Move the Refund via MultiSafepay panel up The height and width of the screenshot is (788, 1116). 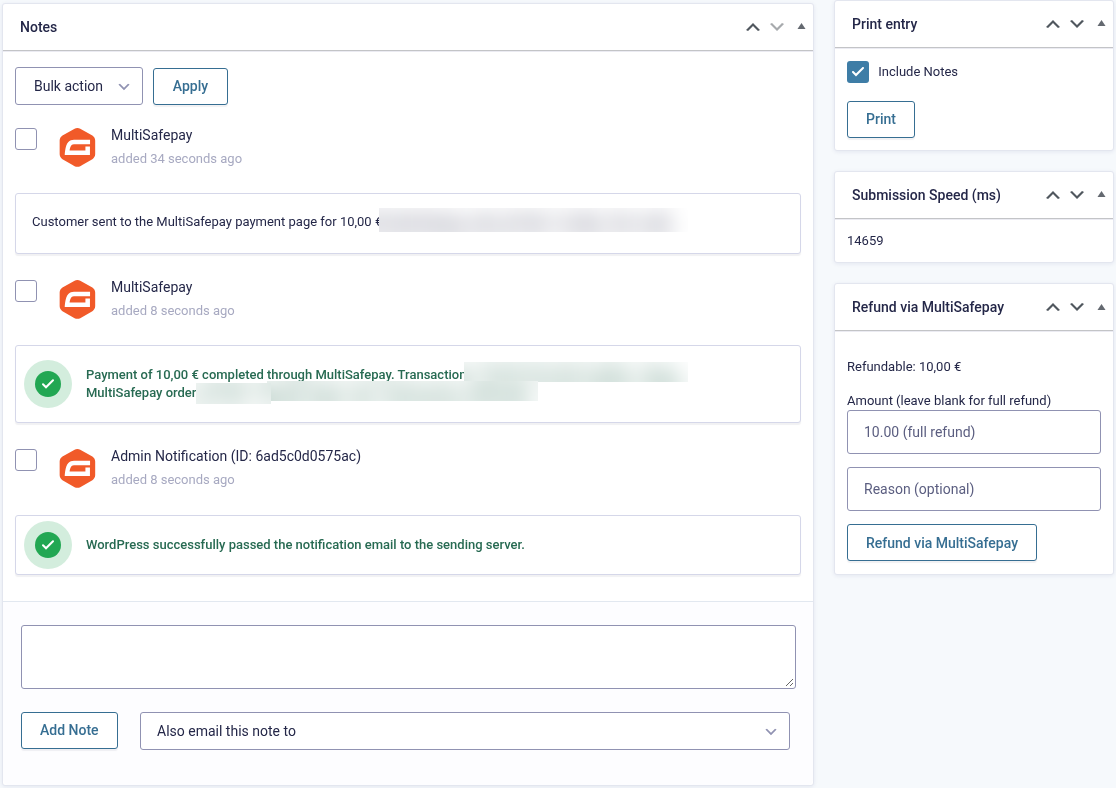pyautogui.click(x=1053, y=307)
